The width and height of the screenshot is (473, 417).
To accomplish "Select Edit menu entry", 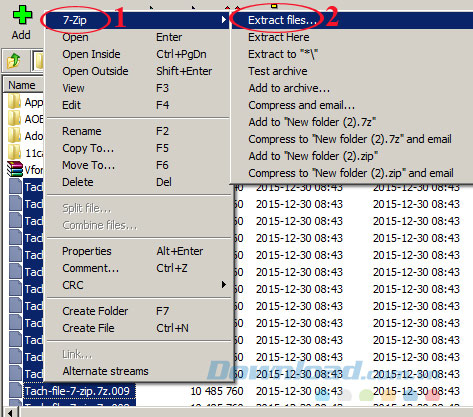I will (137, 105).
